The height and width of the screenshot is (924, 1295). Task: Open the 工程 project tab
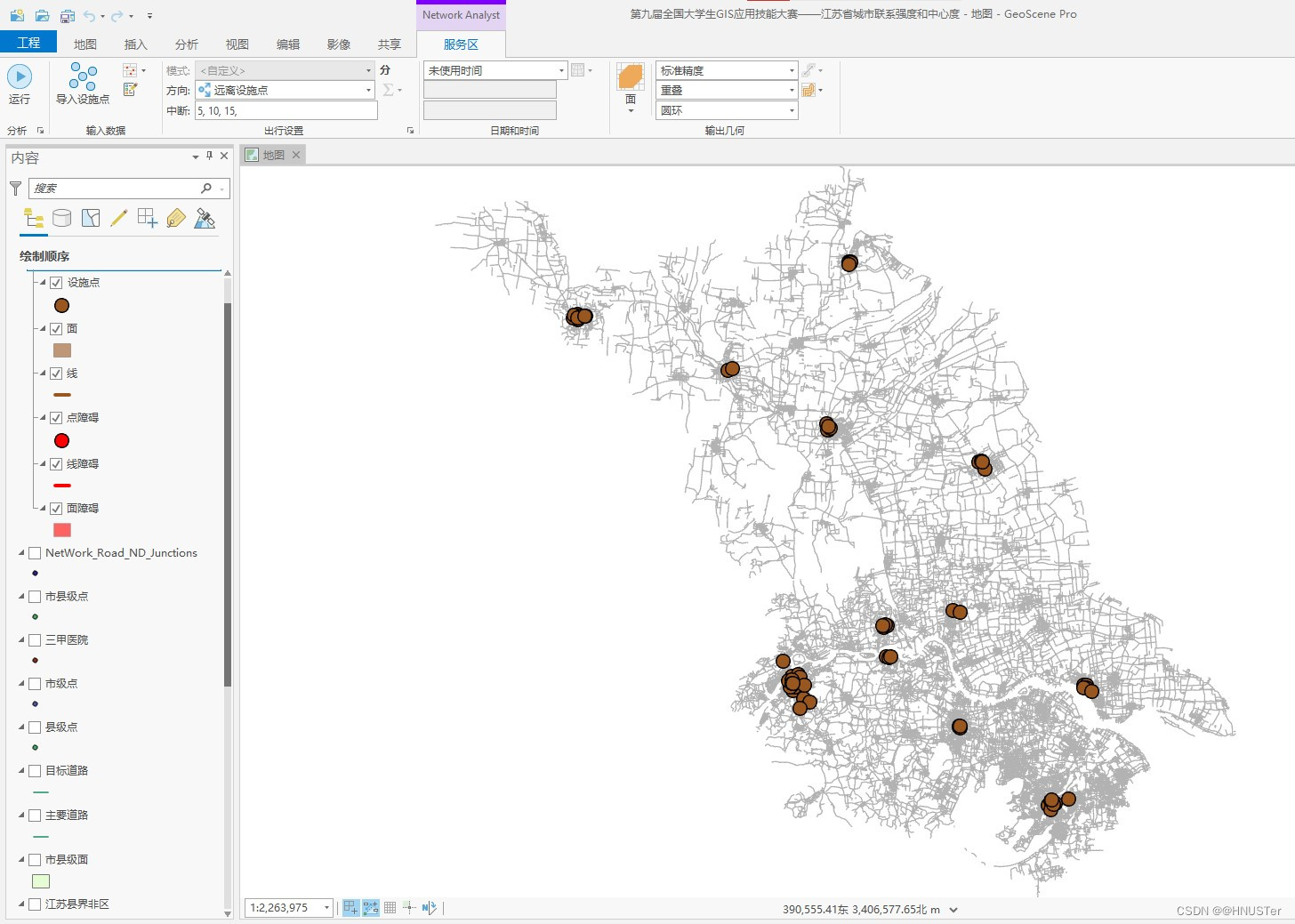pos(28,43)
